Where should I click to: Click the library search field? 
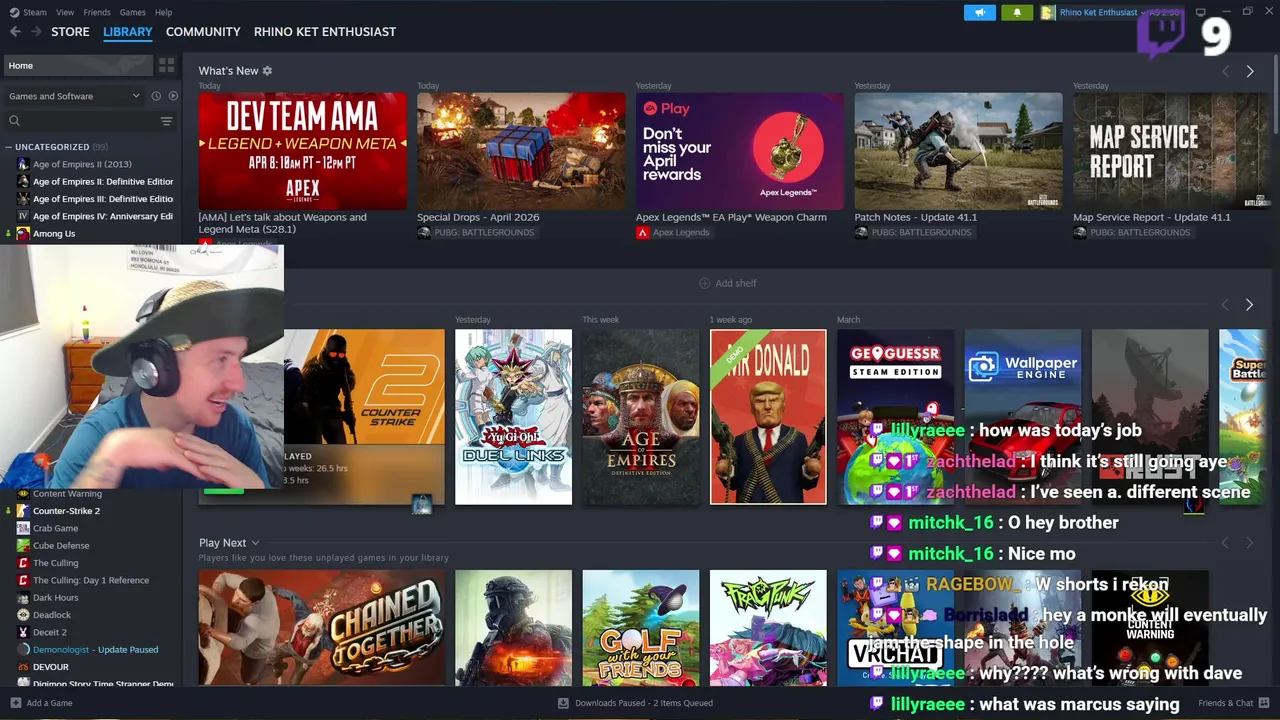80,121
